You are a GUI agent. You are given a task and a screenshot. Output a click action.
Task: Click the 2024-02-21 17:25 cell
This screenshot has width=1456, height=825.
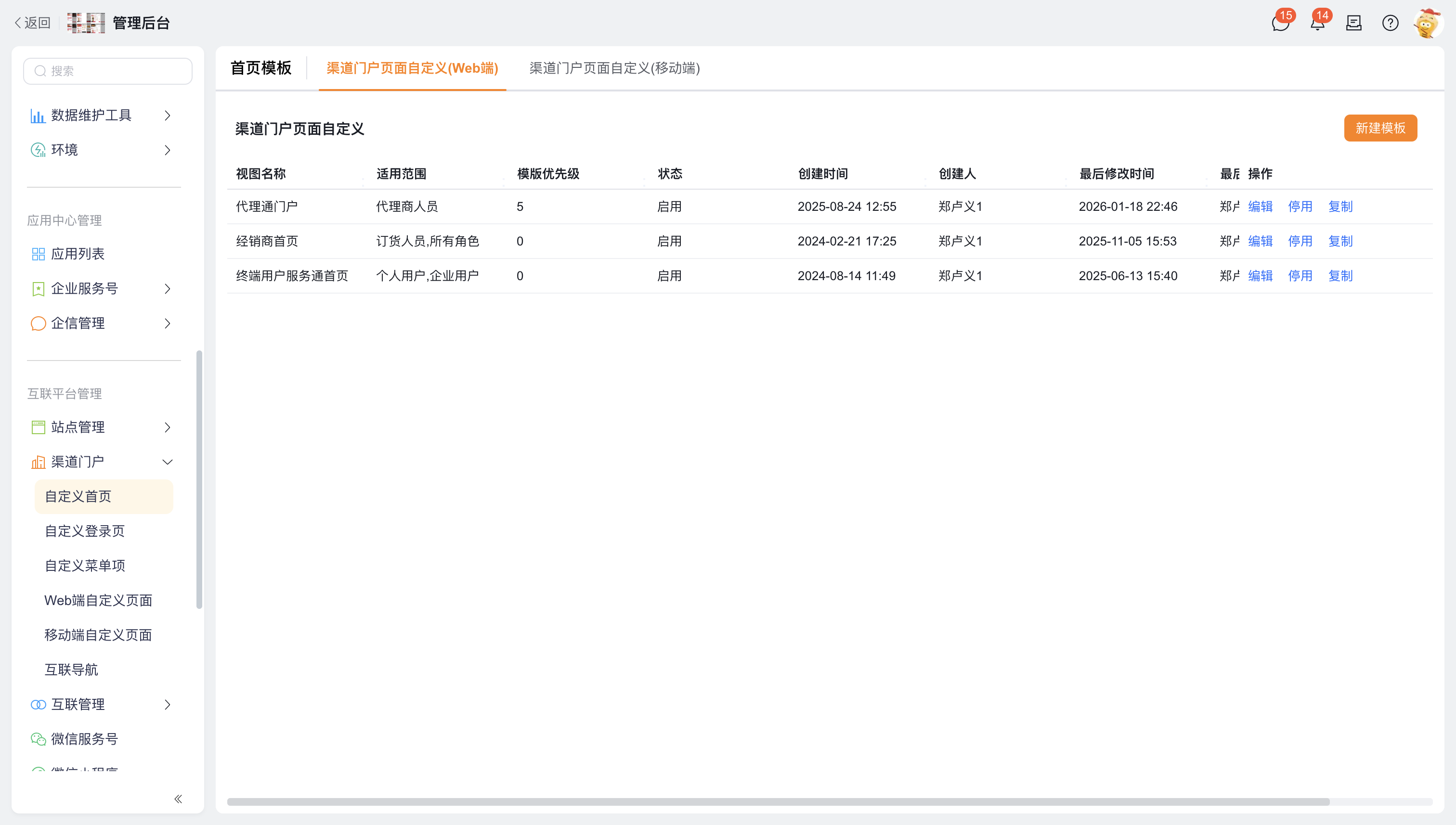(x=847, y=241)
